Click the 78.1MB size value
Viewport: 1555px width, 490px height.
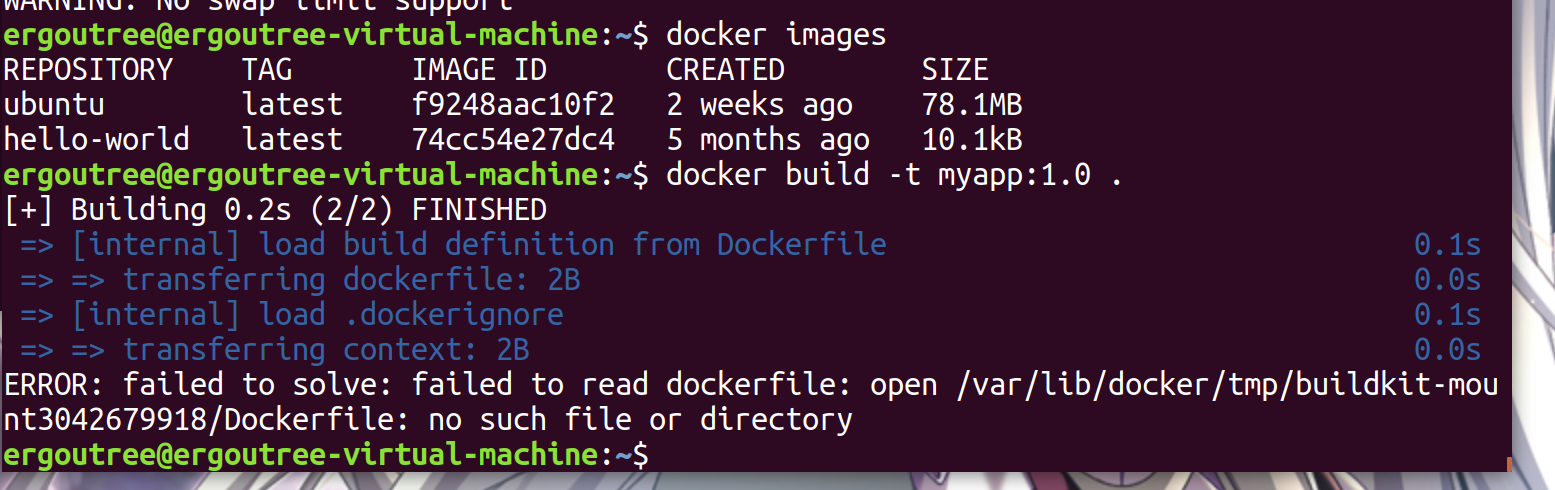(x=971, y=105)
